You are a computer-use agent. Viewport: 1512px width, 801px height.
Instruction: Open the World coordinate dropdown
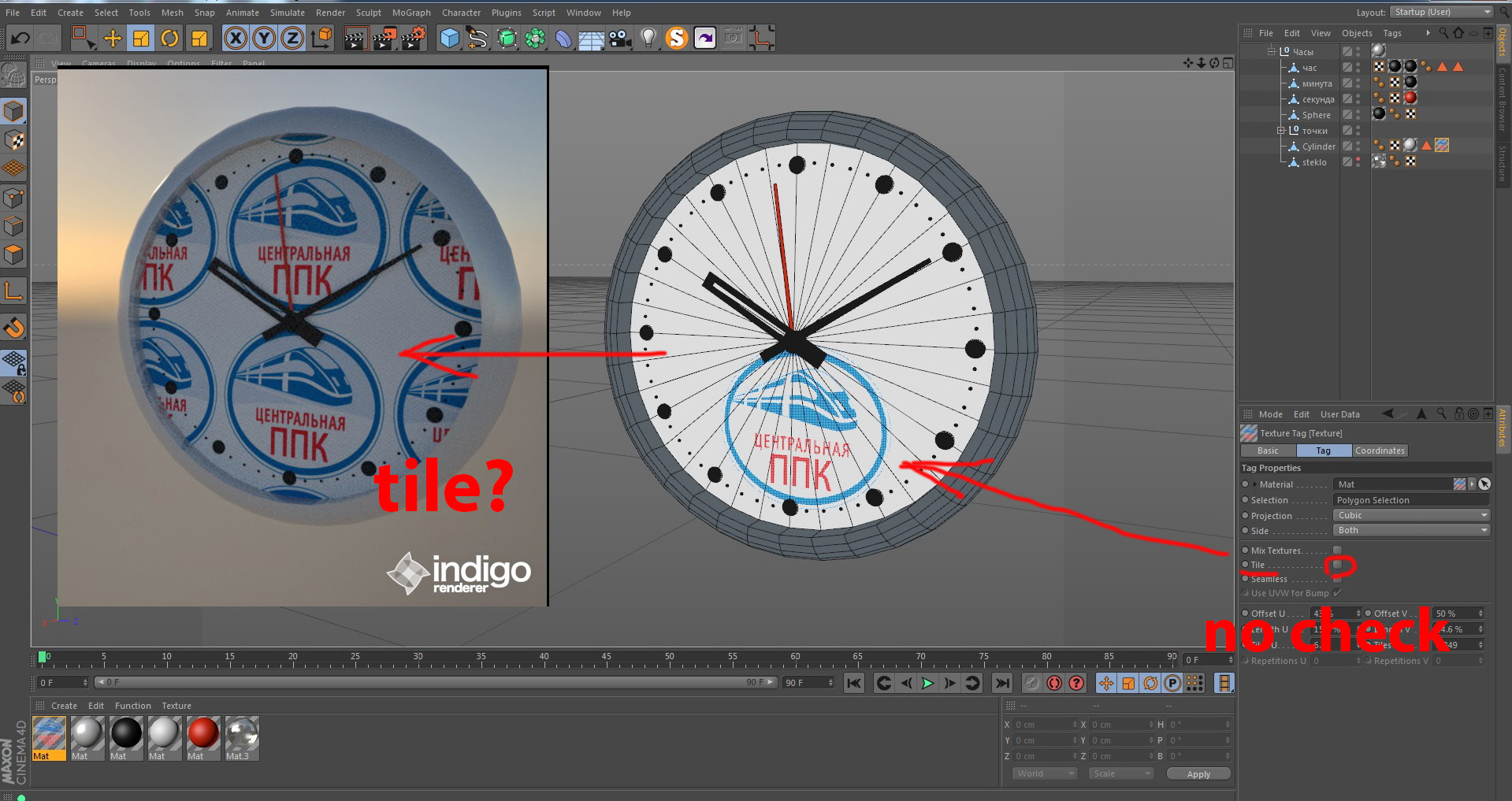(1044, 773)
